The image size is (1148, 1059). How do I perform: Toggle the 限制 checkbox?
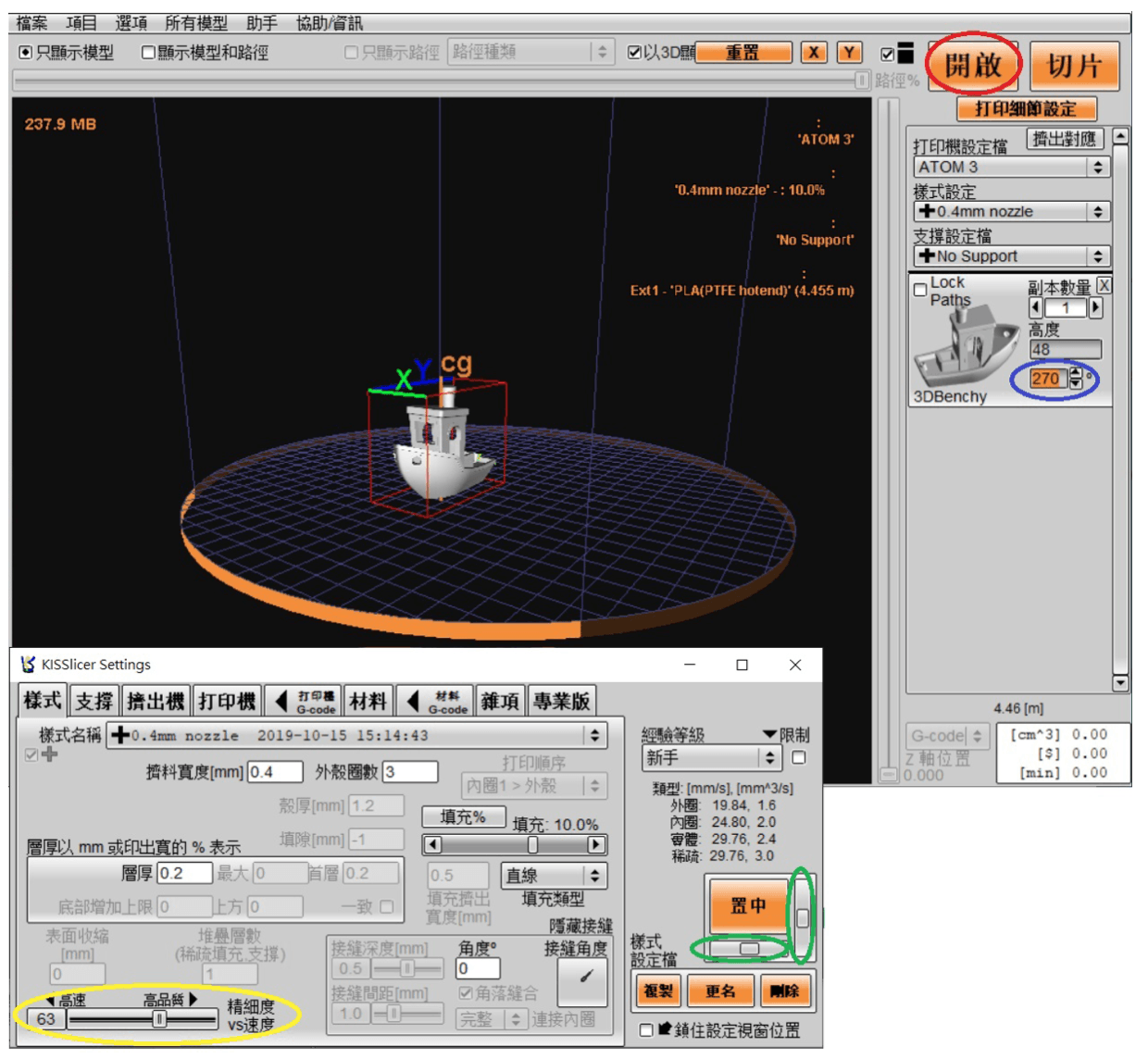click(x=799, y=757)
